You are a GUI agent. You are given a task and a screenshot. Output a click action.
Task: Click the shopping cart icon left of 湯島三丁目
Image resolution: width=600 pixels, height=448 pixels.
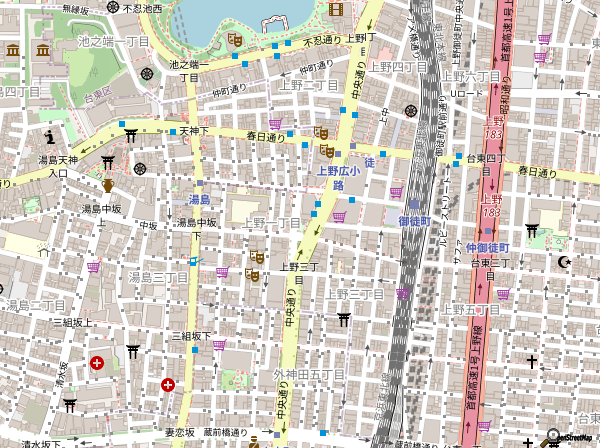[94, 268]
